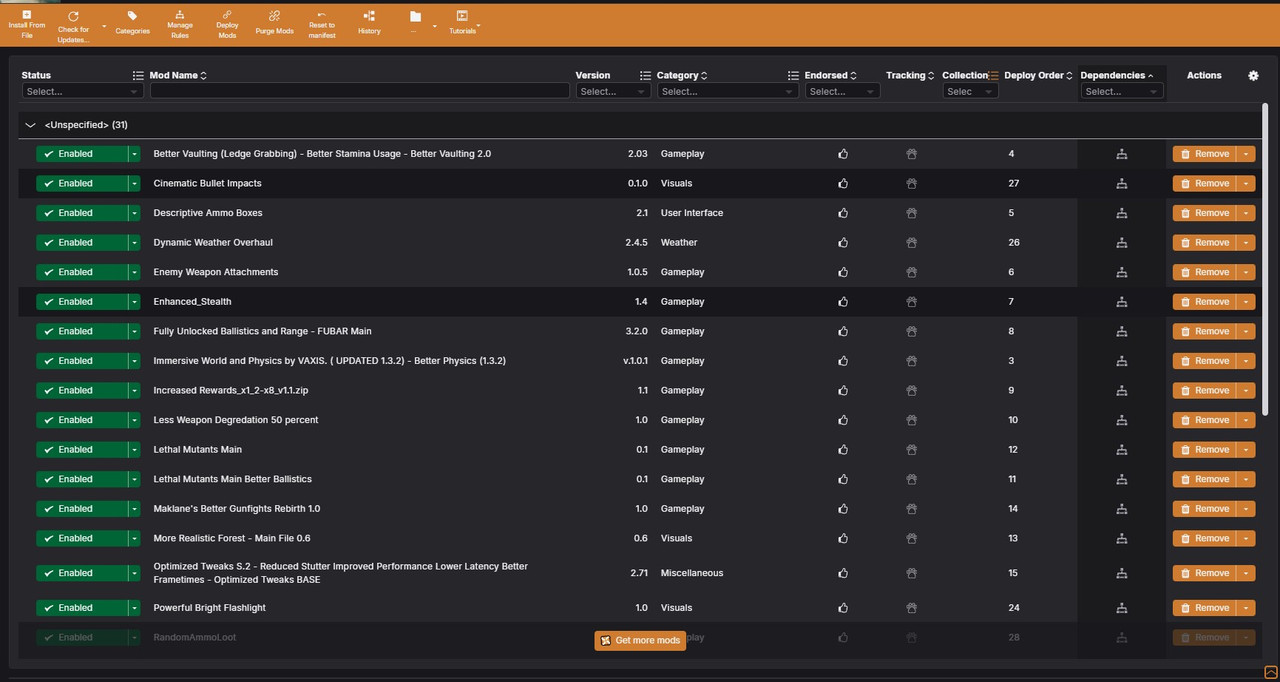
Task: Open dependencies icon for Powerful Bright Flashlight
Action: [1121, 608]
